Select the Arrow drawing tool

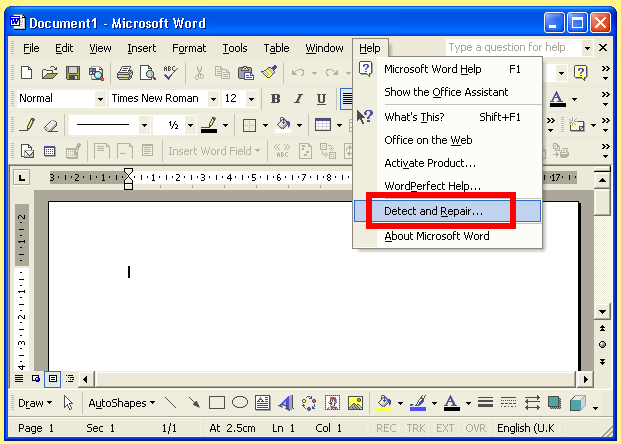tap(194, 403)
